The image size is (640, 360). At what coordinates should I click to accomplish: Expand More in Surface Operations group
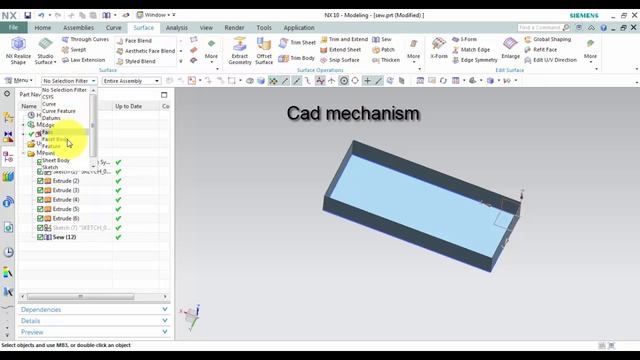[413, 51]
